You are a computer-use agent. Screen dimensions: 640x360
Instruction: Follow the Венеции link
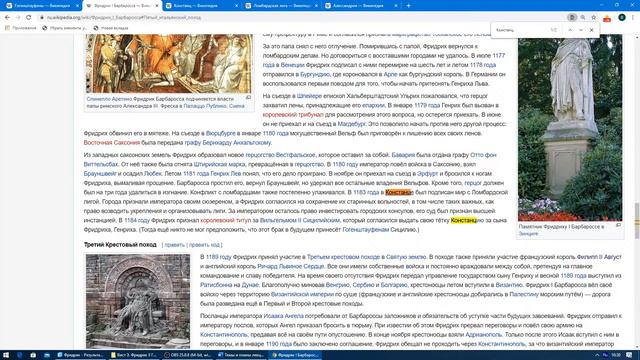(292, 65)
